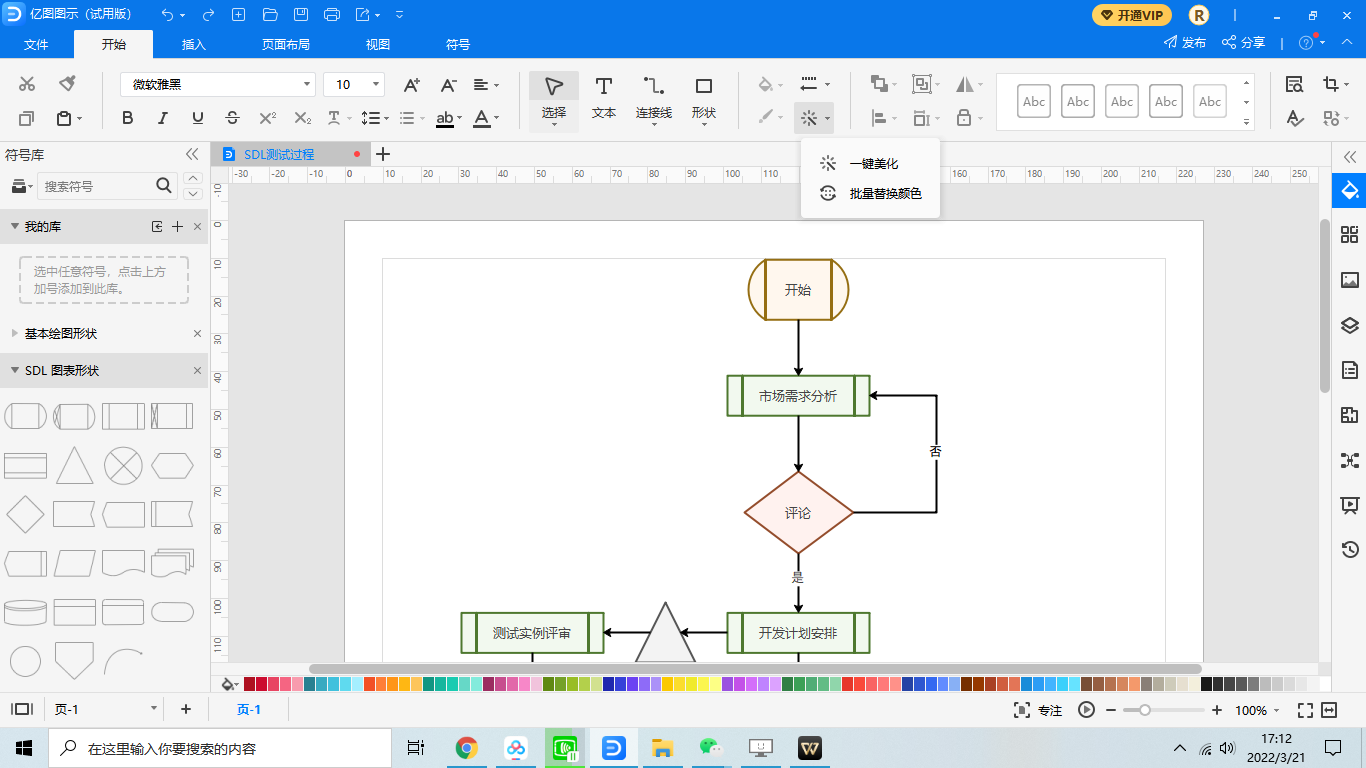The image size is (1366, 768).
Task: Choose 批量替换颜色 from the dropdown menu
Action: (x=884, y=193)
